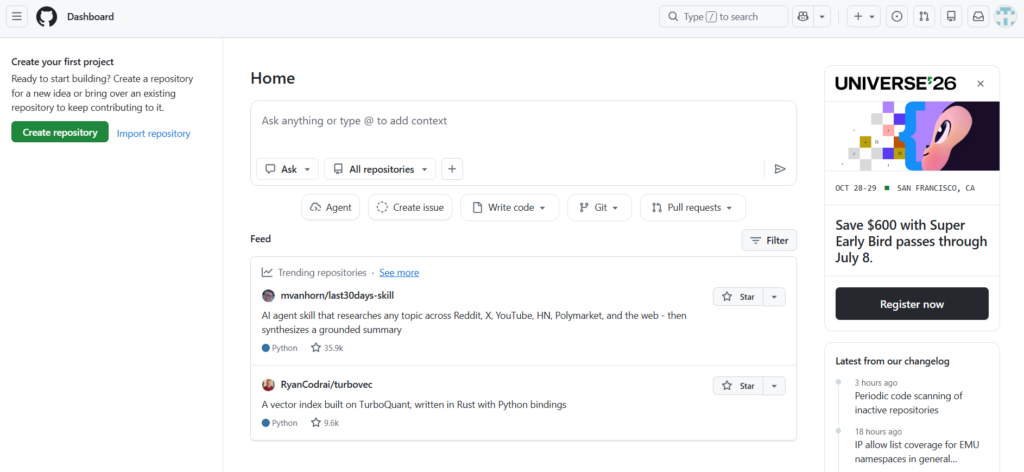Click the Latest from our changelog heading
Image resolution: width=1024 pixels, height=472 pixels.
pyautogui.click(x=892, y=360)
